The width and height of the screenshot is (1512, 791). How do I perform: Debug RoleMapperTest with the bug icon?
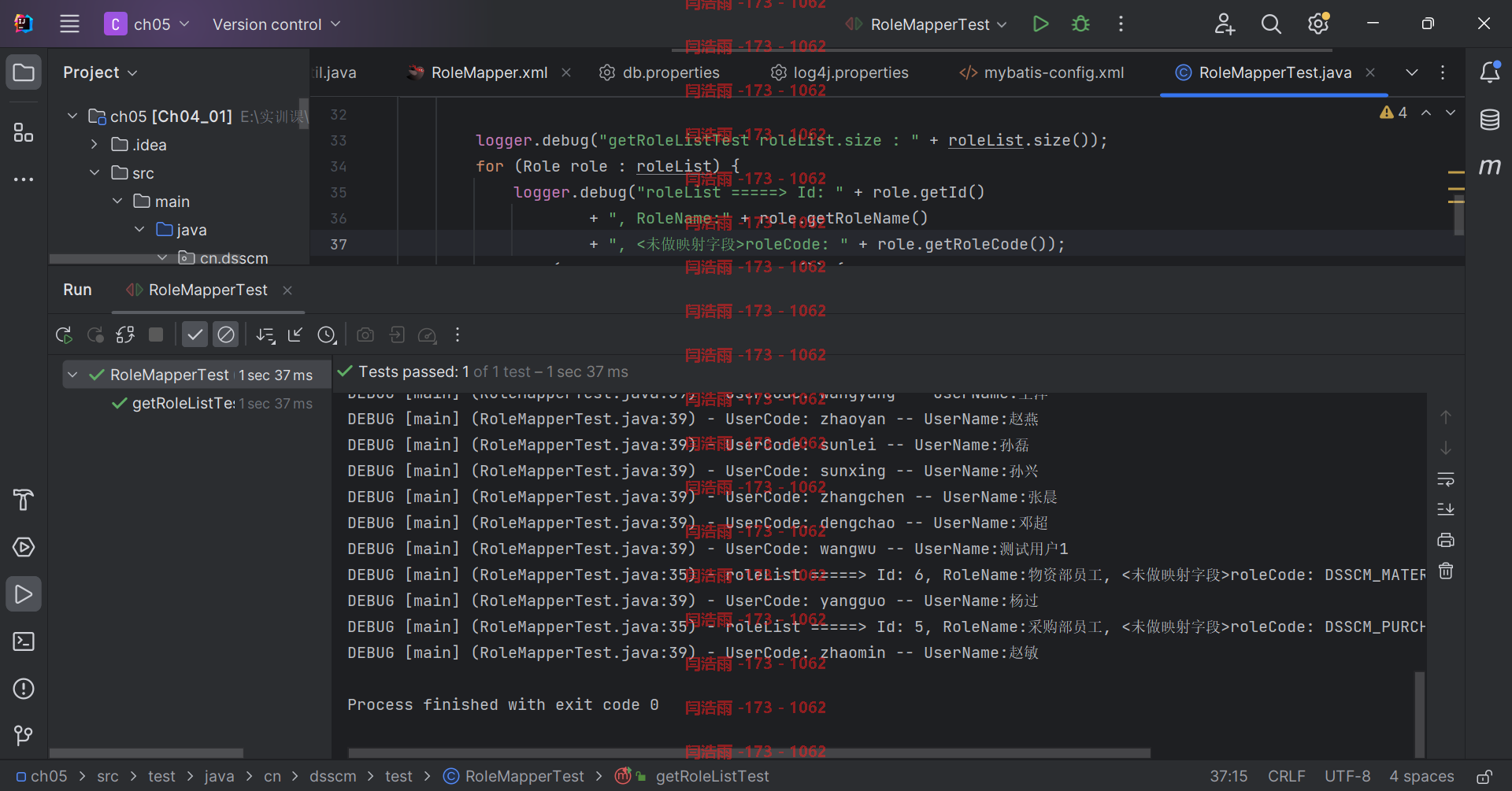click(x=1080, y=24)
